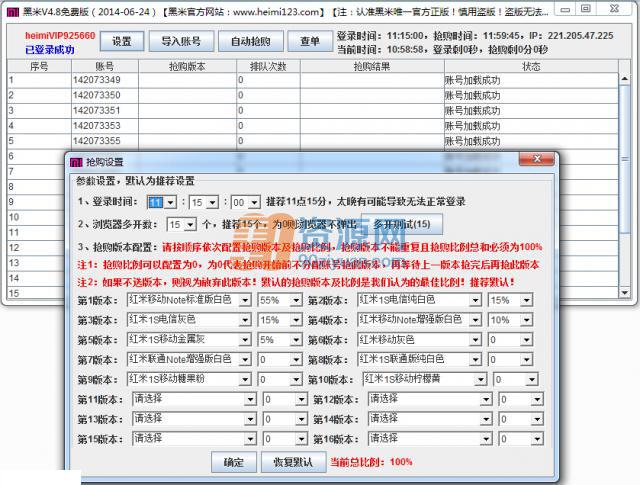Click the 抢购结果 column header
640x485 pixels.
[x=372, y=66]
